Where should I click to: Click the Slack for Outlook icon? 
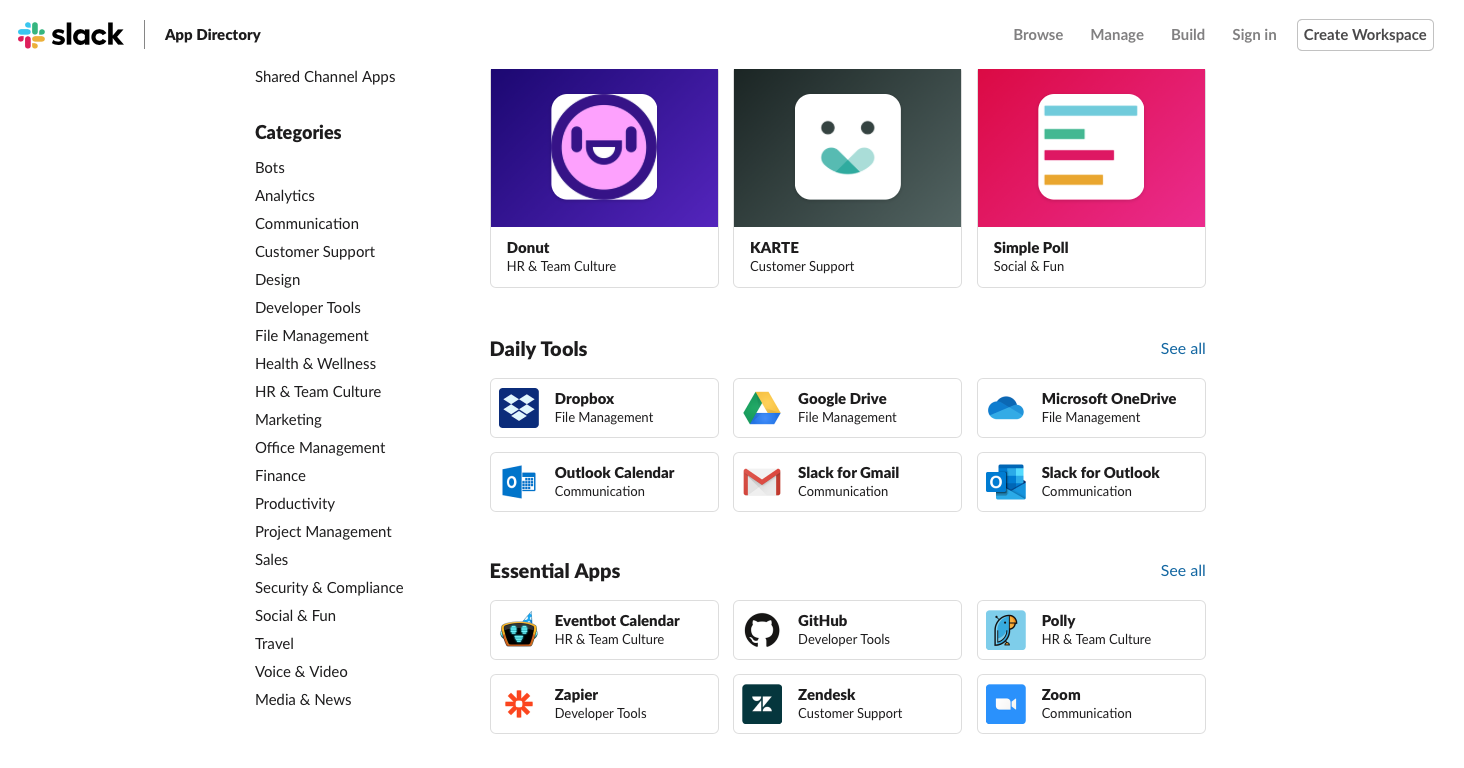1006,482
